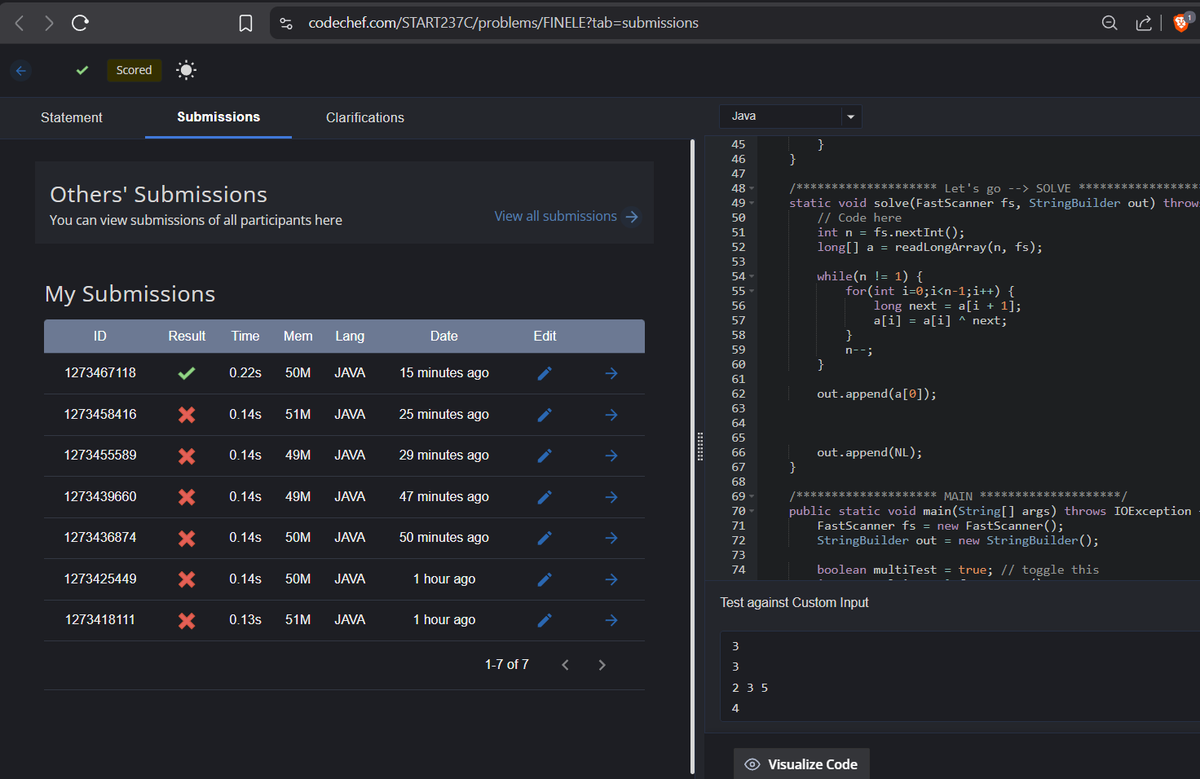
Task: Click the blue back arrow icon
Action: click(22, 70)
